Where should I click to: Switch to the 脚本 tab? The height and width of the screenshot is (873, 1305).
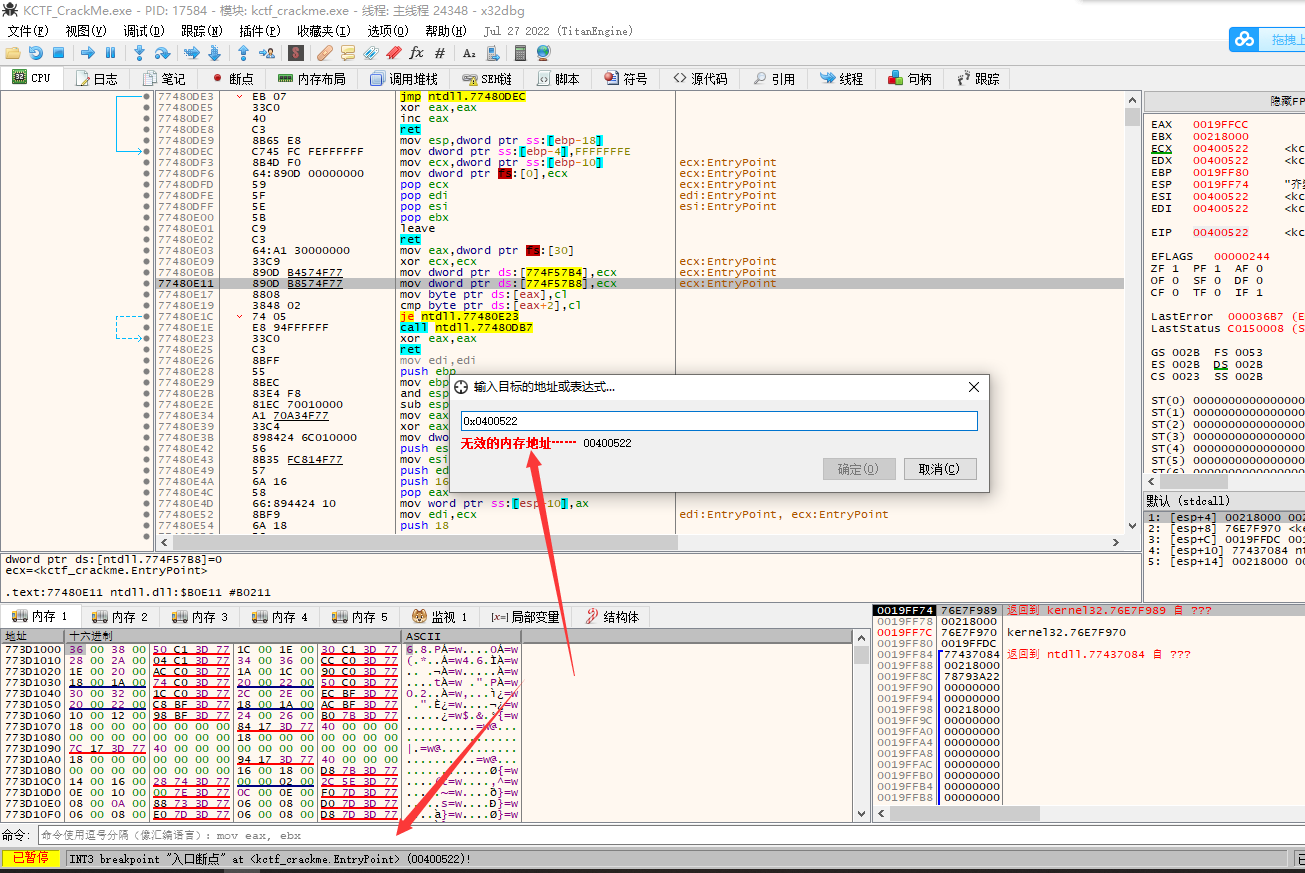557,78
